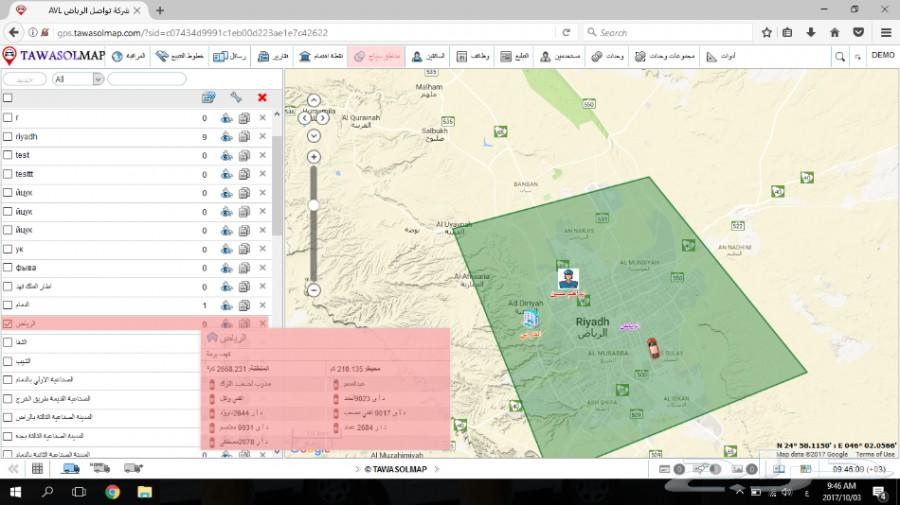Zoom in with the map plus button
Viewport: 900px width, 505px height.
pyautogui.click(x=313, y=157)
